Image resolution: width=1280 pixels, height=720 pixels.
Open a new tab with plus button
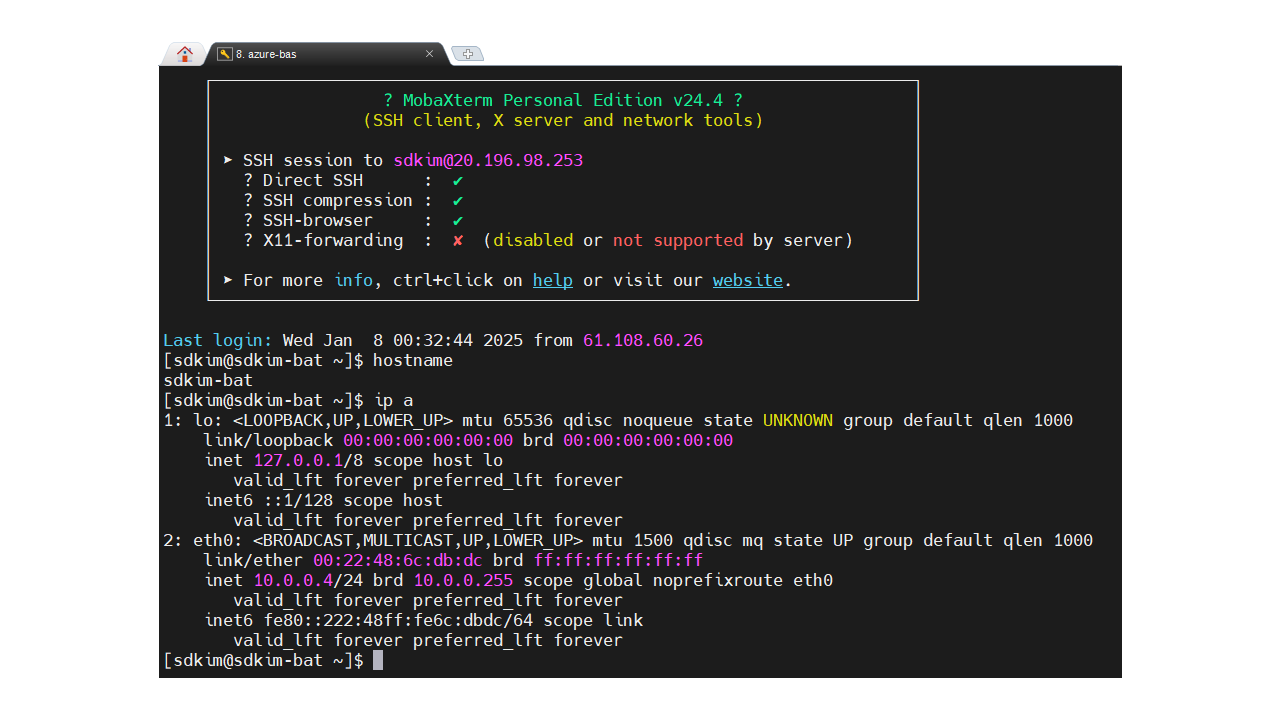[467, 54]
